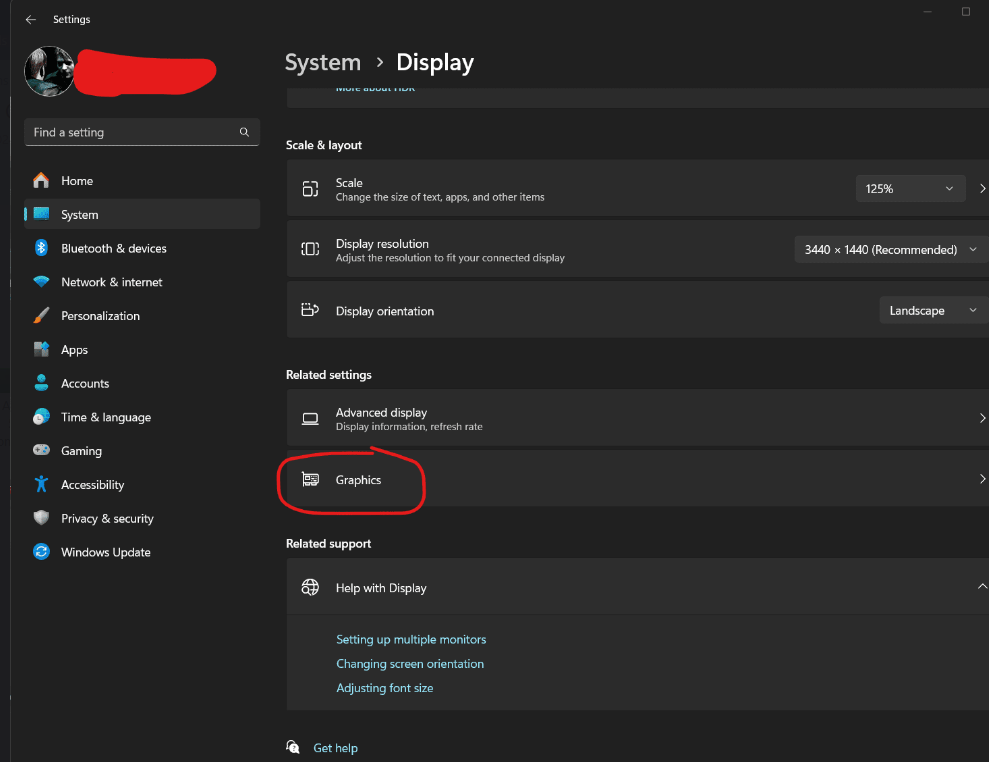
Task: Click the Personalization paintbrush icon
Action: (x=41, y=316)
